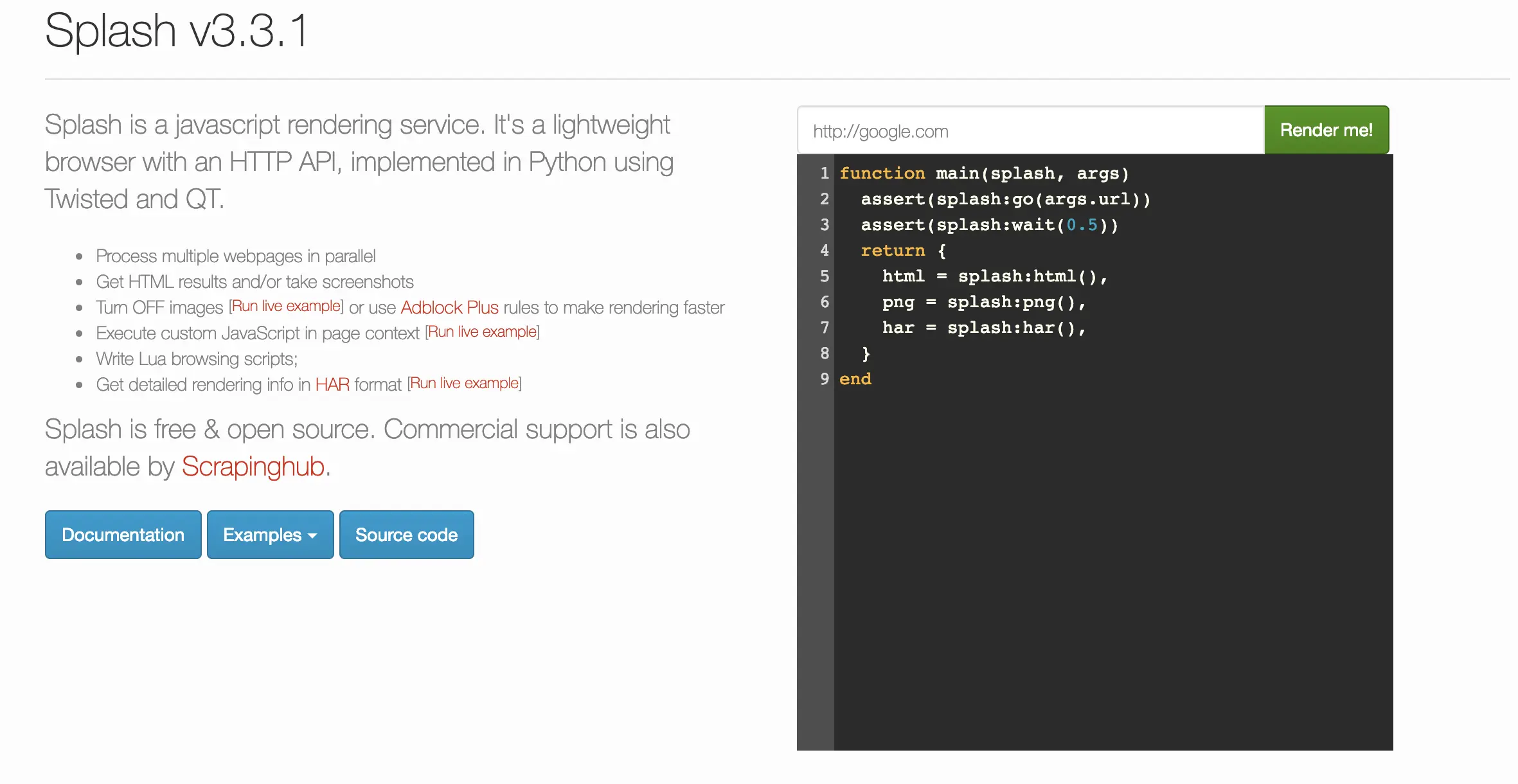The height and width of the screenshot is (784, 1518).
Task: Open the Documentation button
Action: click(x=123, y=535)
